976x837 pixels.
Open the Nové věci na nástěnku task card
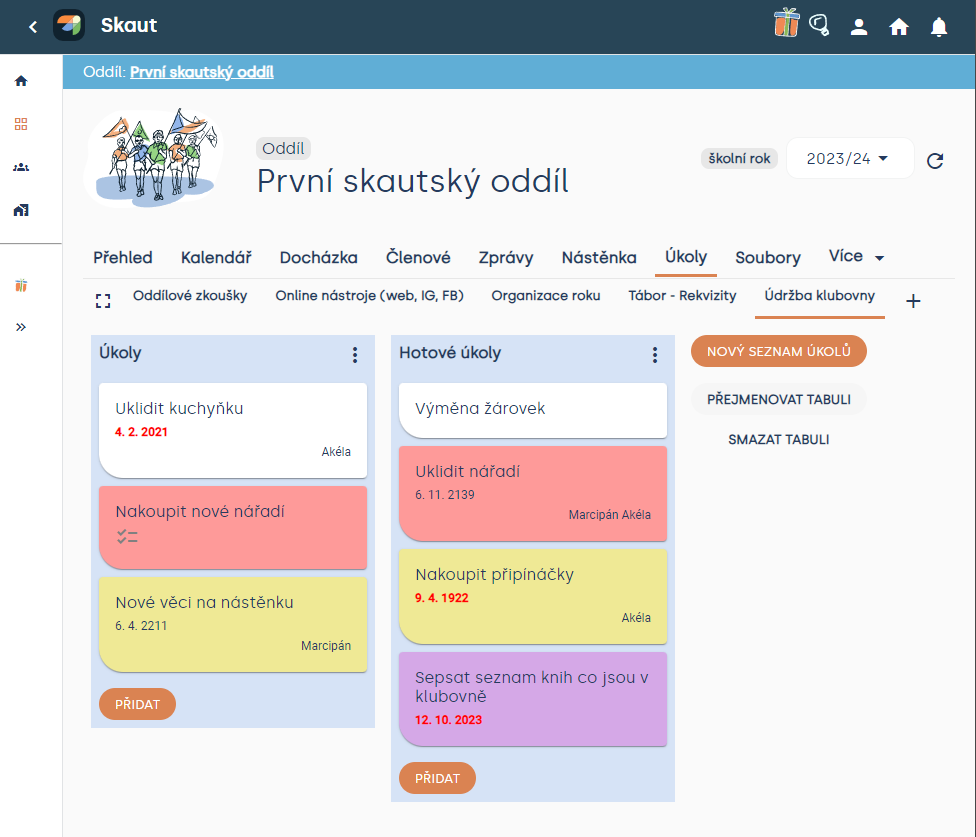pos(233,624)
